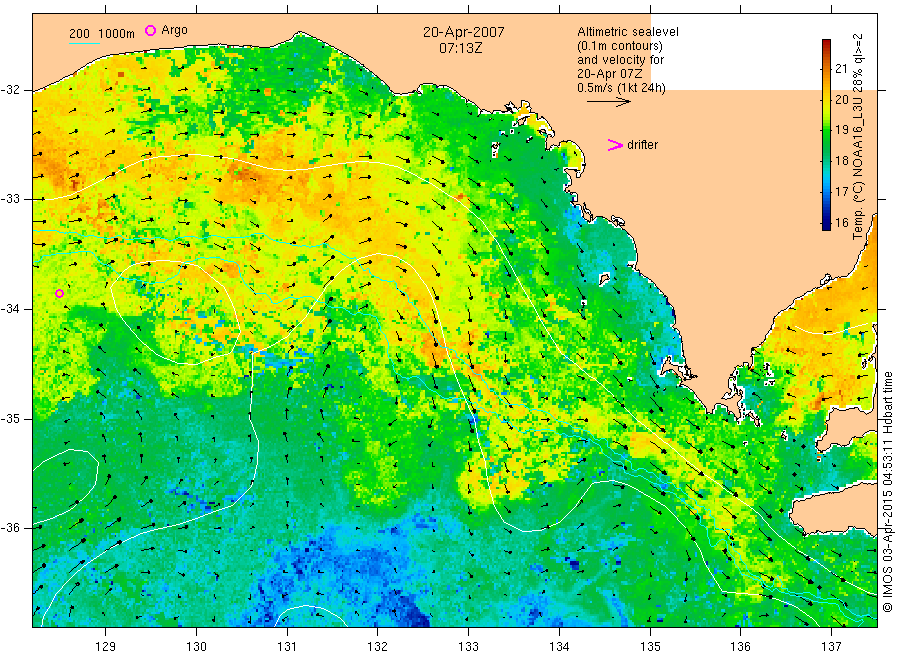Click the longitude label '135'
This screenshot has height=660, width=900.
(650, 647)
